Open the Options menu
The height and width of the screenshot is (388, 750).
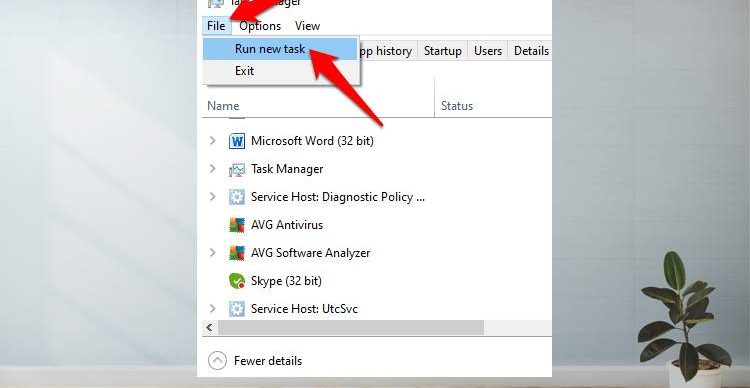260,26
